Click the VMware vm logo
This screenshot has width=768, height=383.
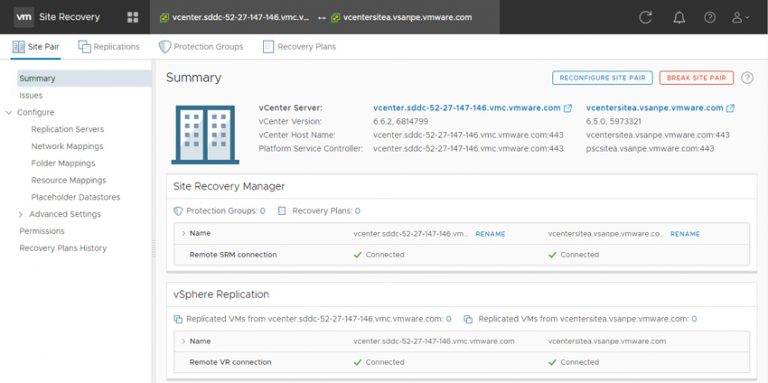[24, 17]
